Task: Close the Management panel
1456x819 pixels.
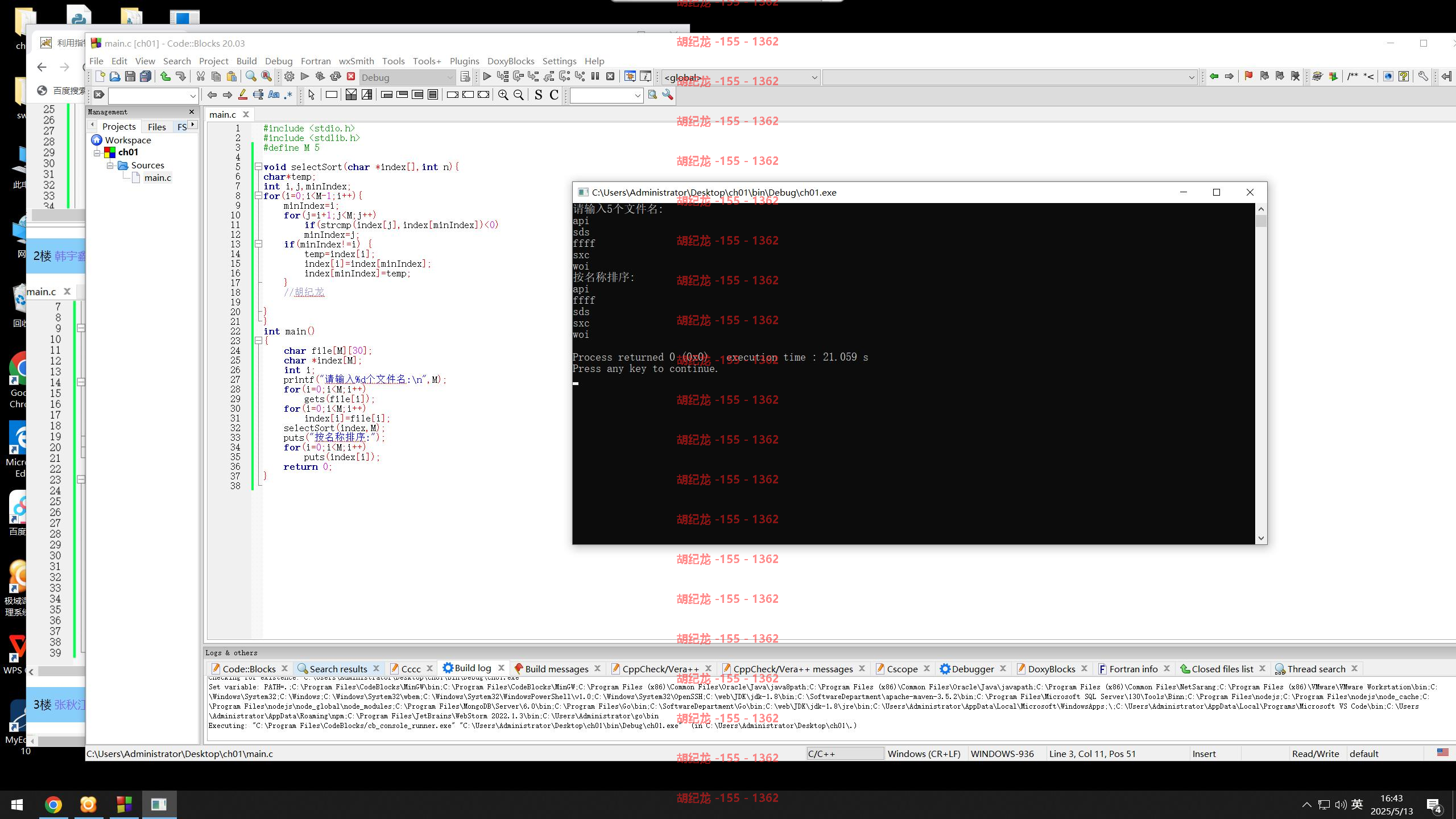Action: point(192,112)
